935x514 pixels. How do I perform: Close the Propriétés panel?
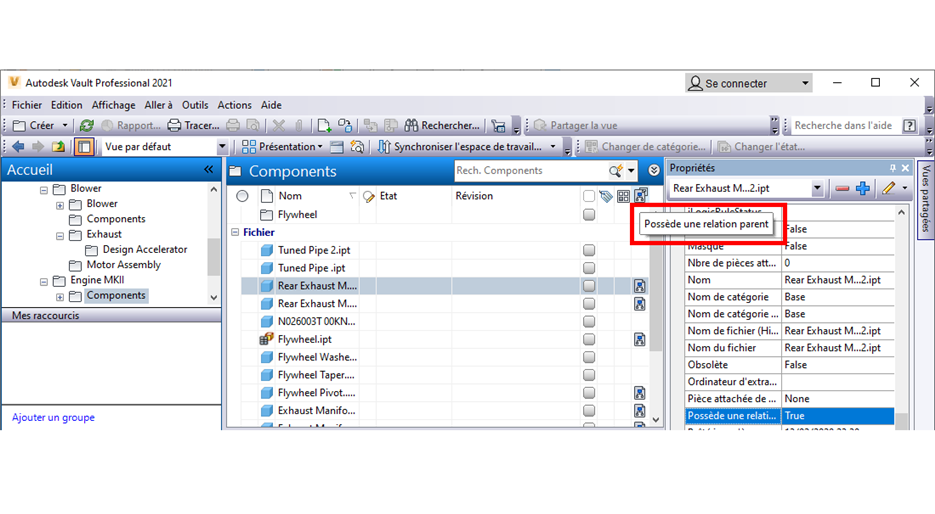905,168
